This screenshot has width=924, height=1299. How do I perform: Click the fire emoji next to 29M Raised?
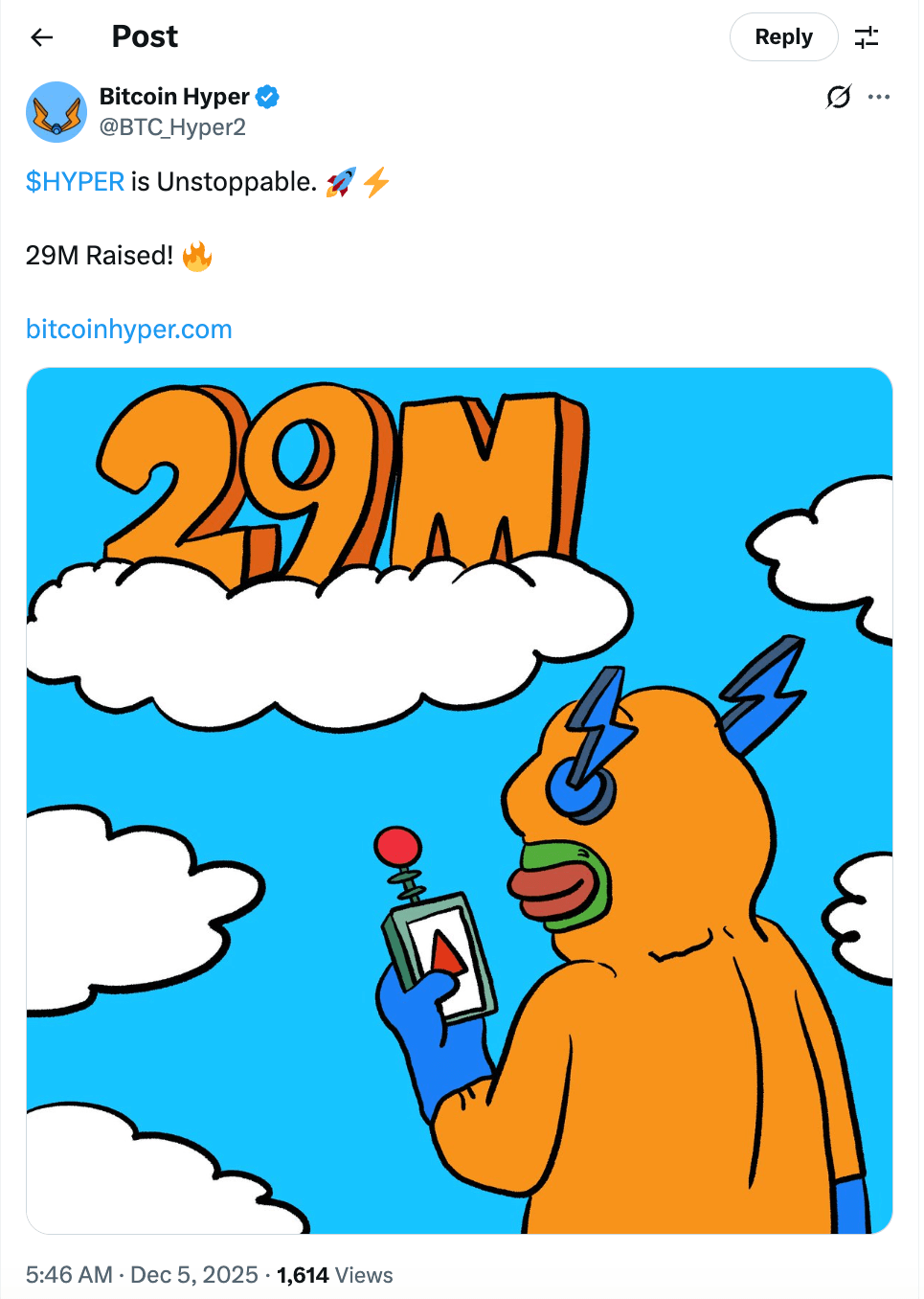tap(195, 255)
